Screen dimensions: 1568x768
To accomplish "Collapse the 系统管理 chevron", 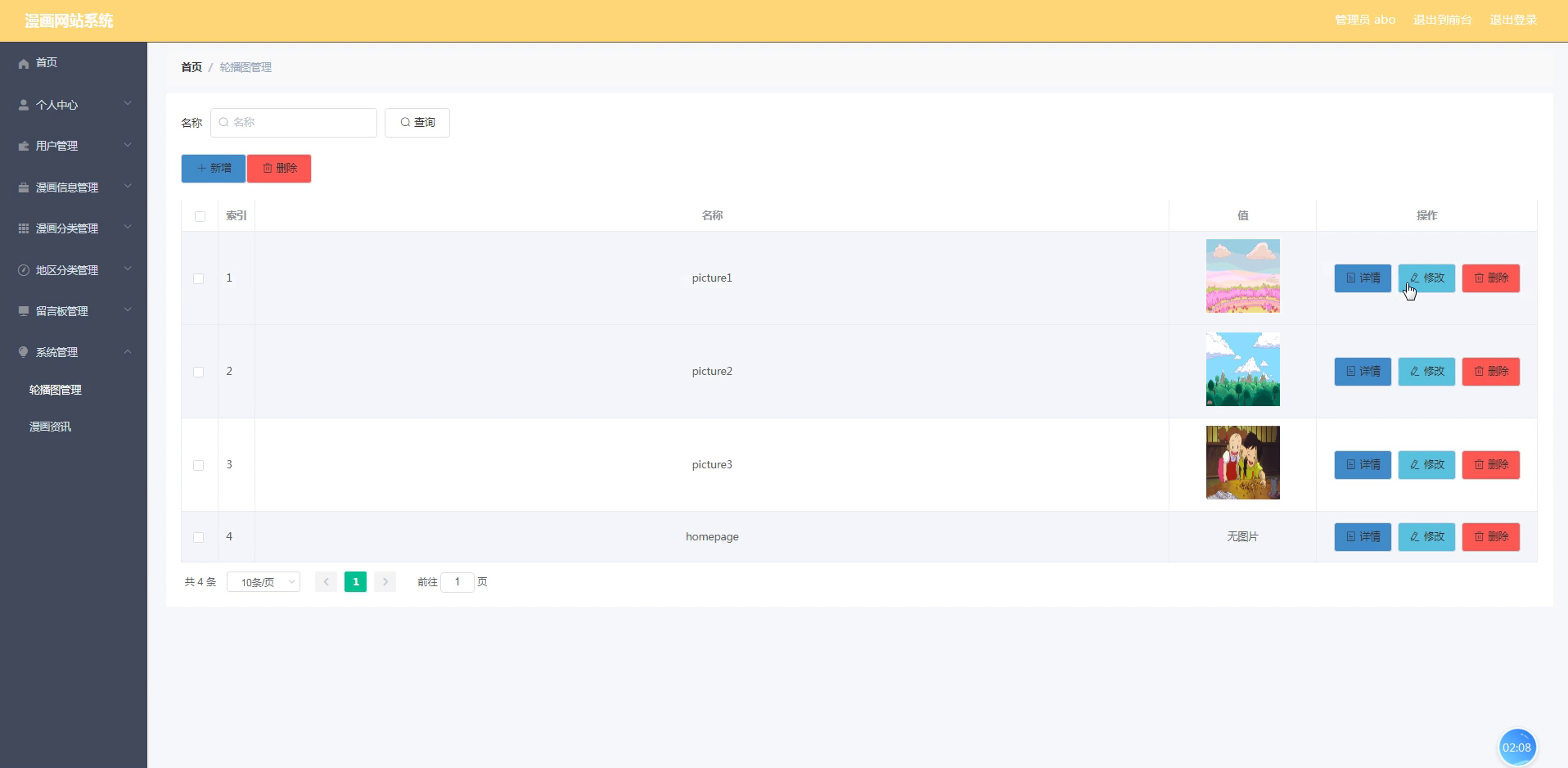I will click(x=128, y=352).
